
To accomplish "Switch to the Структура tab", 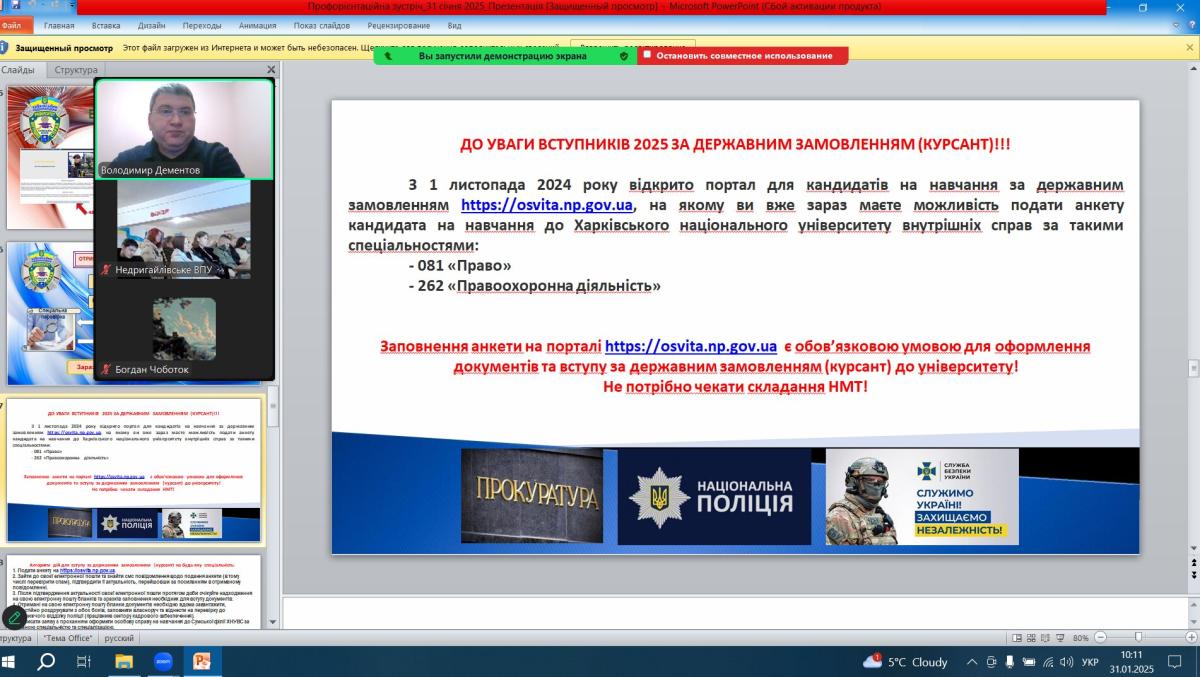I will pyautogui.click(x=76, y=70).
